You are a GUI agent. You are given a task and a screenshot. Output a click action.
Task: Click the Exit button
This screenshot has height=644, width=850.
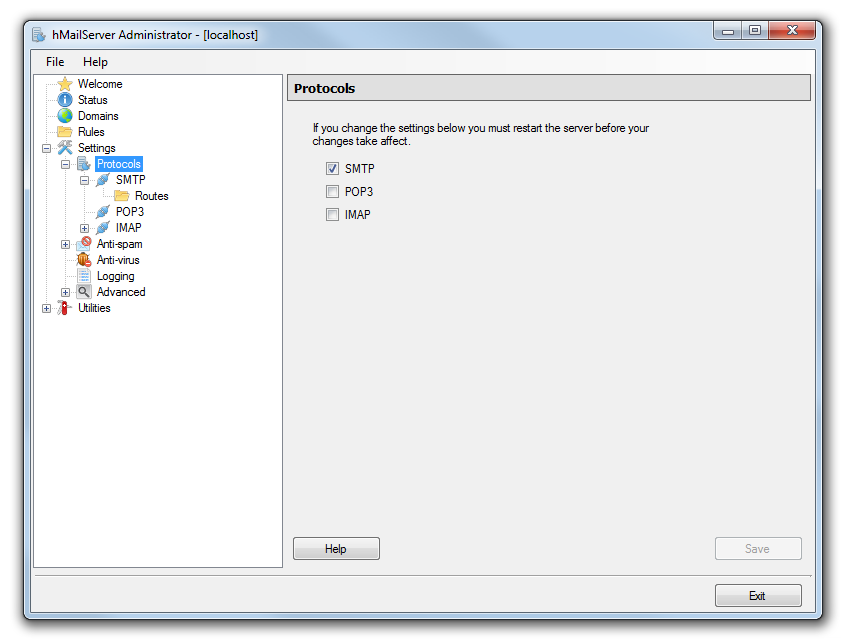757,596
